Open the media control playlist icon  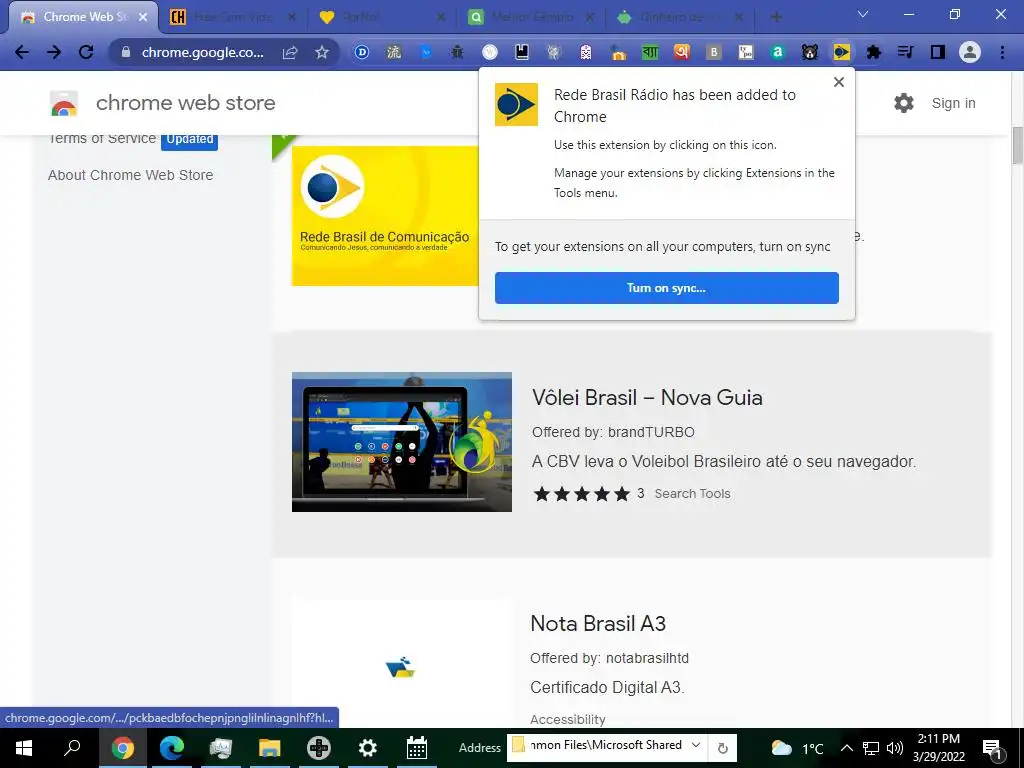(x=906, y=52)
